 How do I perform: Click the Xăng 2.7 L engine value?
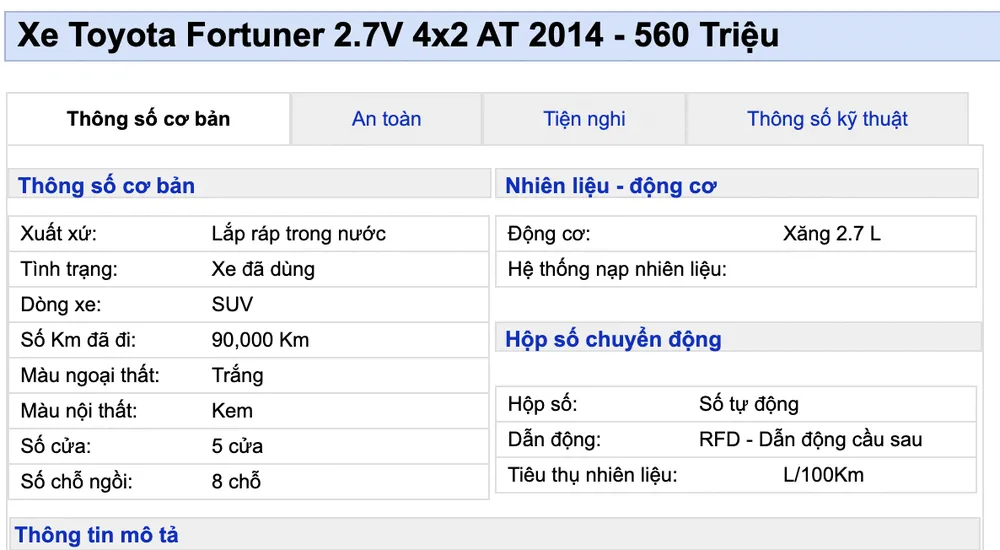pyautogui.click(x=832, y=234)
